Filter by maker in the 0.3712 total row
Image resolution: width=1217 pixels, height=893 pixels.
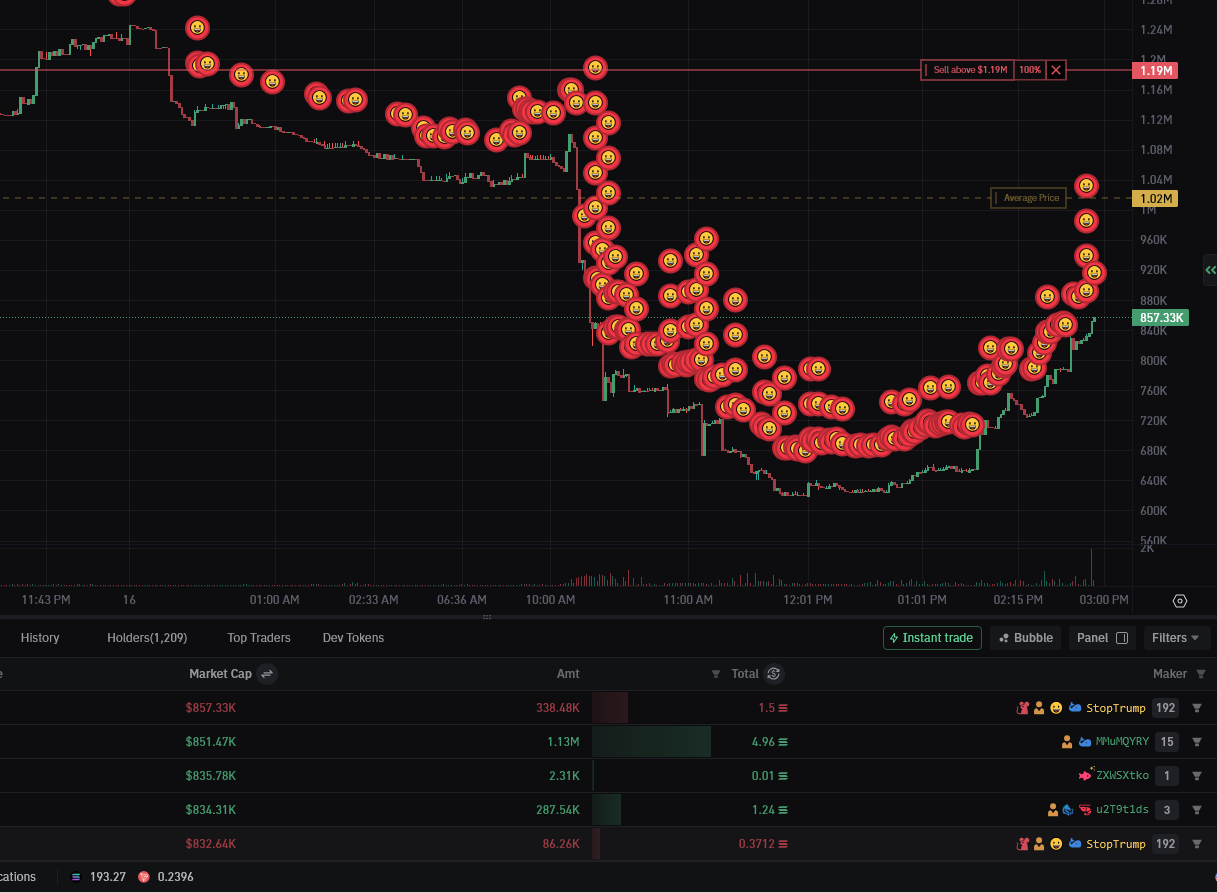pos(1197,844)
